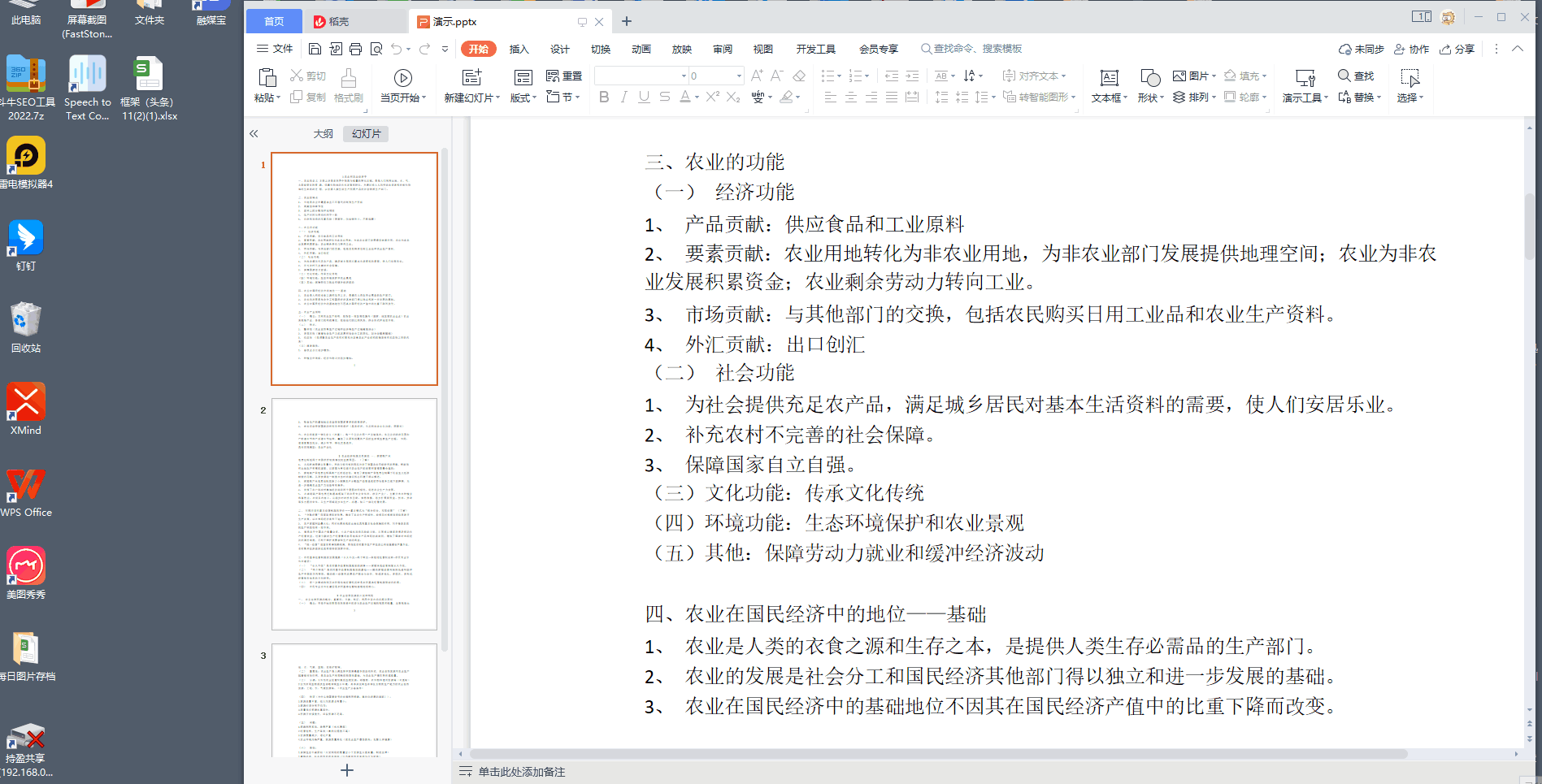Select slide 2 thumbnail in panel
The width and height of the screenshot is (1542, 784).
[354, 513]
